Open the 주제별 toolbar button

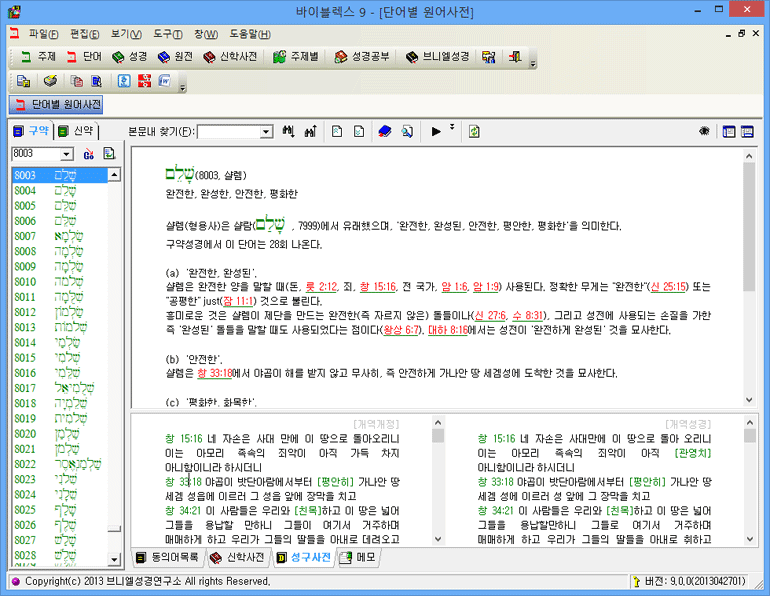(x=296, y=57)
